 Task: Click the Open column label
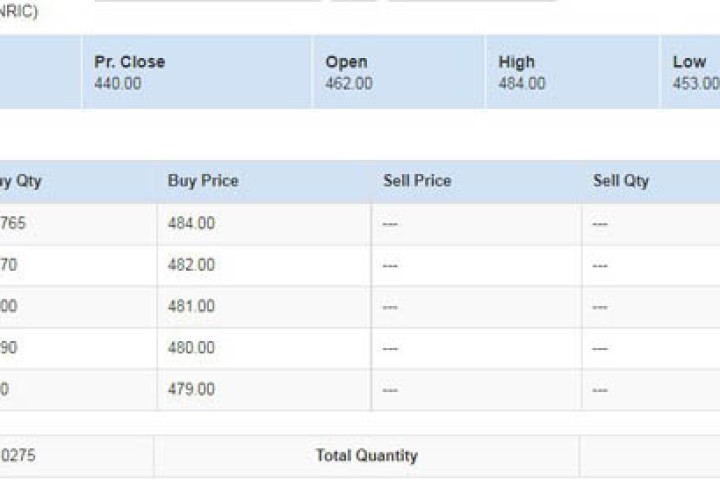[346, 62]
